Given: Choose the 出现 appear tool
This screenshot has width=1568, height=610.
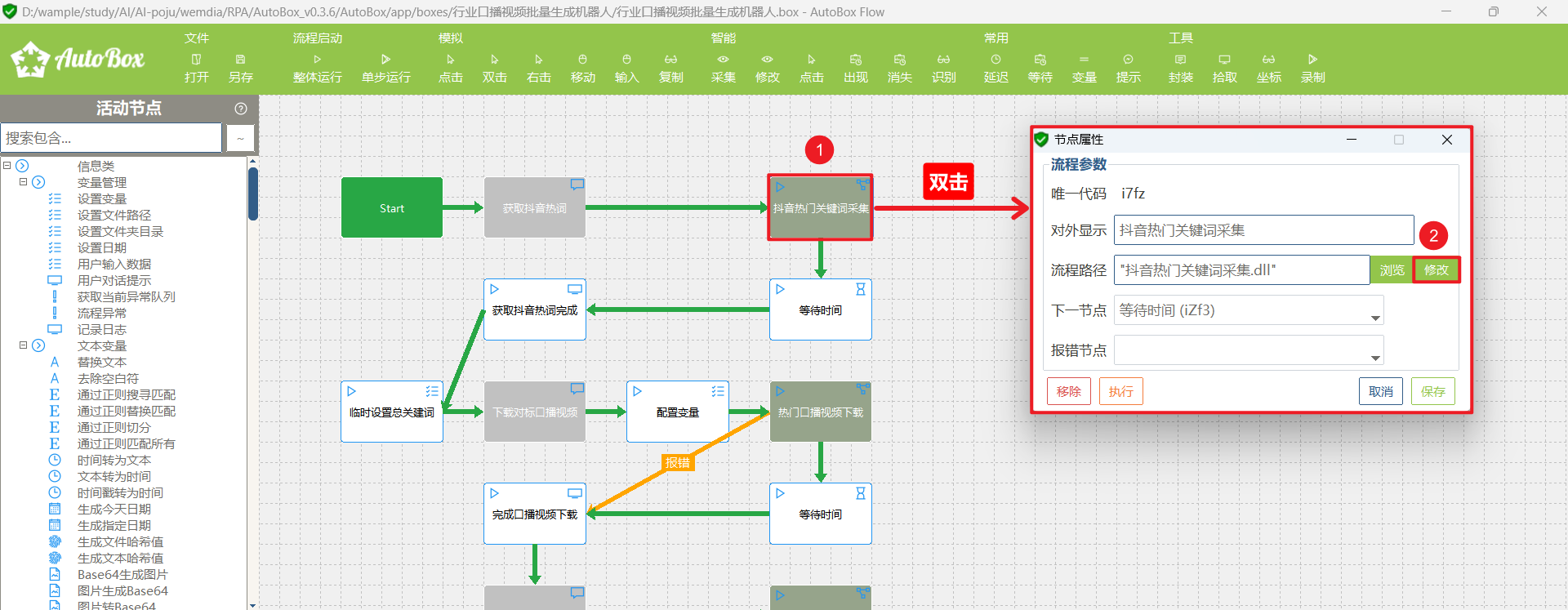Looking at the screenshot, I should (855, 68).
